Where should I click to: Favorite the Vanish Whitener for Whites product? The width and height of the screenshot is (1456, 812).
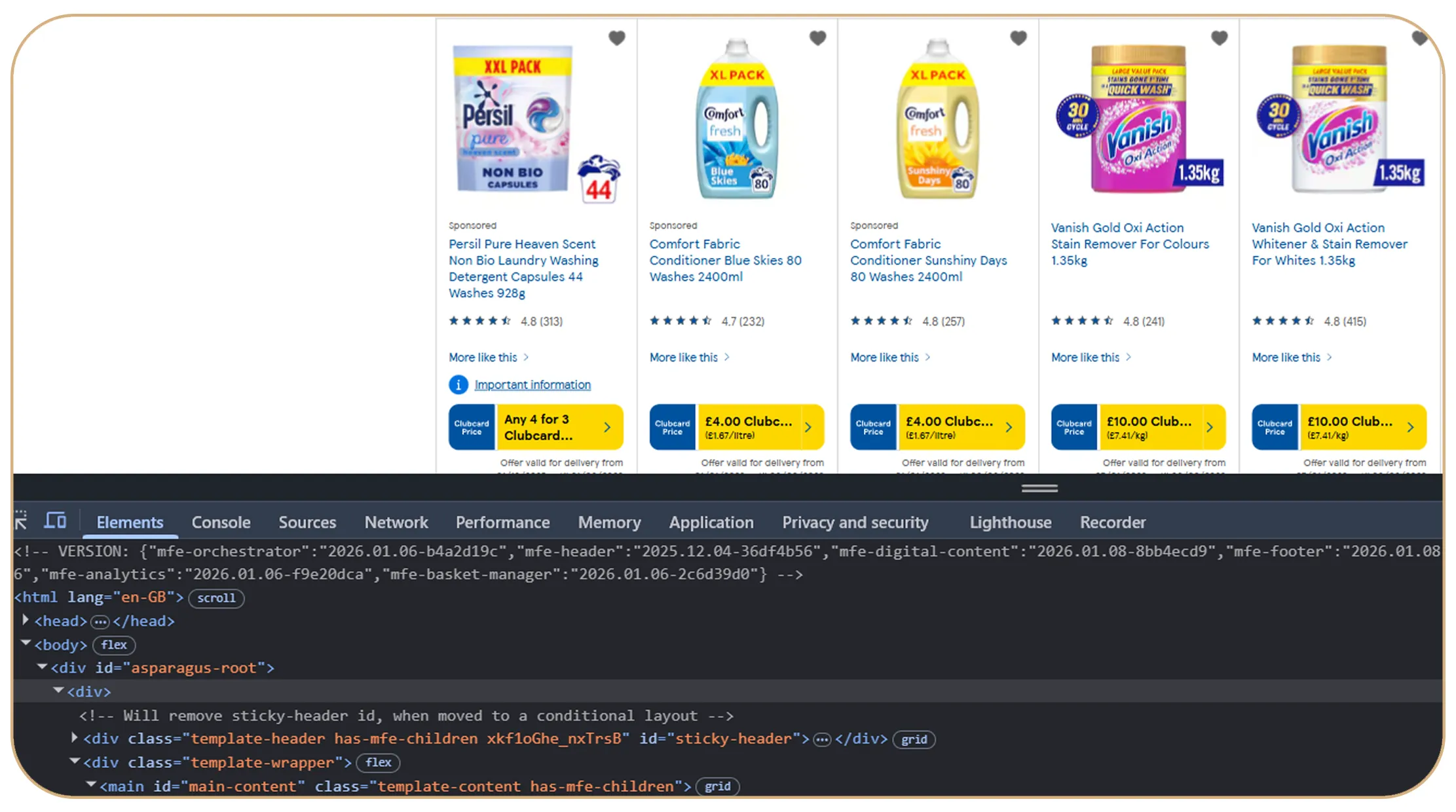(x=1419, y=38)
